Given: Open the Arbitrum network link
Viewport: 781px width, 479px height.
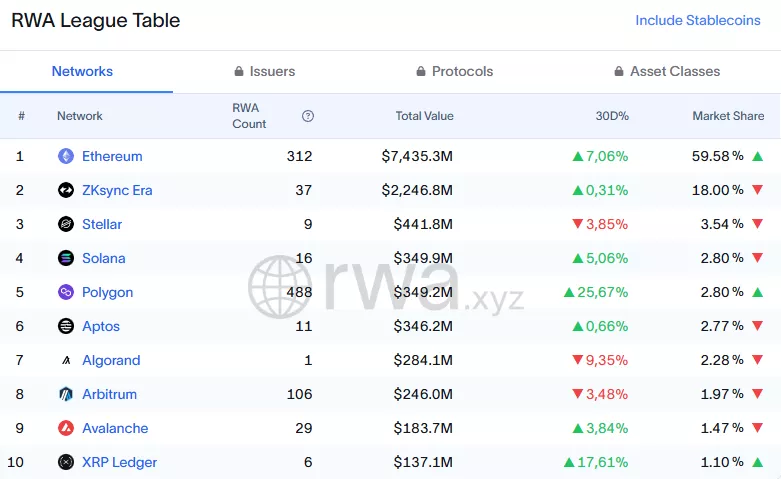Looking at the screenshot, I should (109, 394).
